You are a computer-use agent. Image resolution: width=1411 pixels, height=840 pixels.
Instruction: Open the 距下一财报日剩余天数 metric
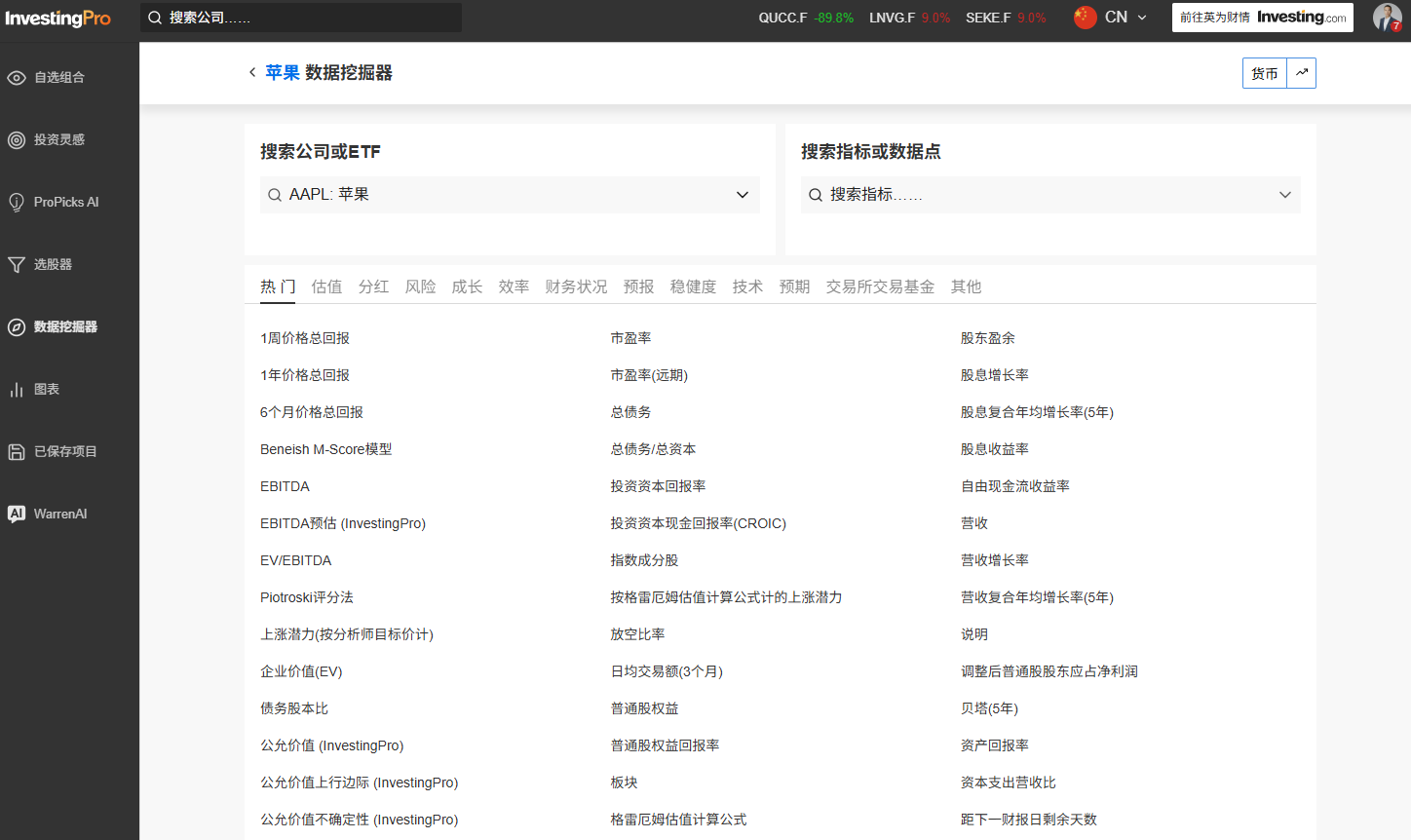[x=1028, y=820]
